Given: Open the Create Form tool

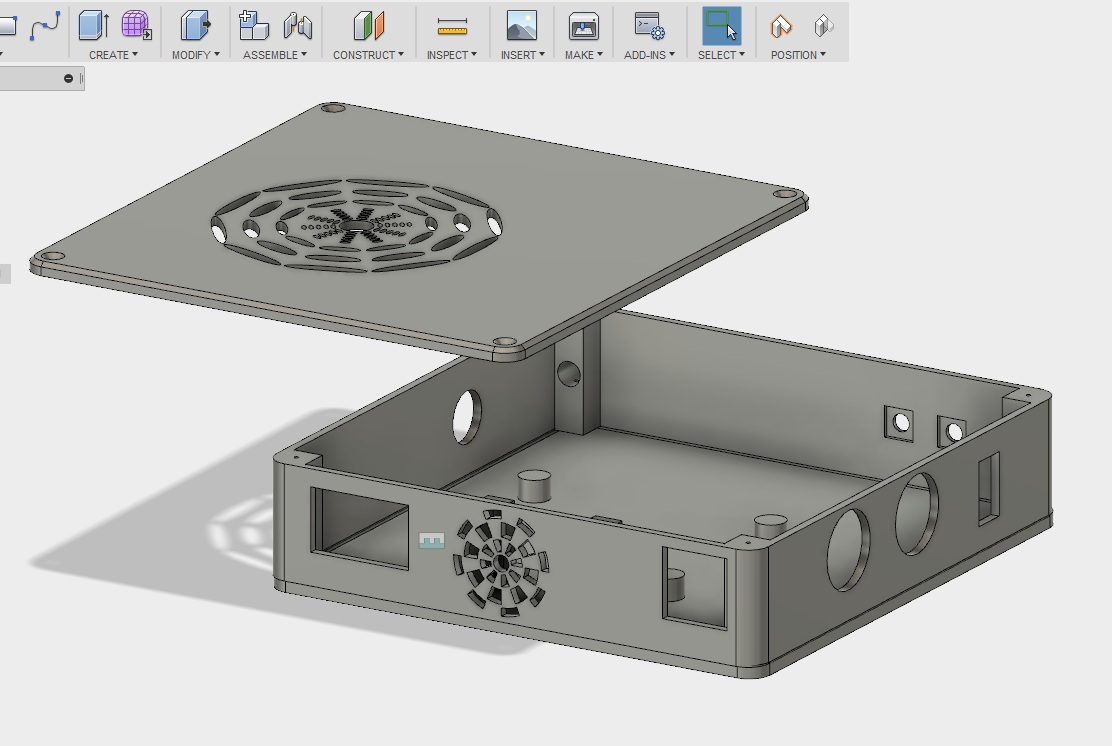Looking at the screenshot, I should click(x=136, y=26).
